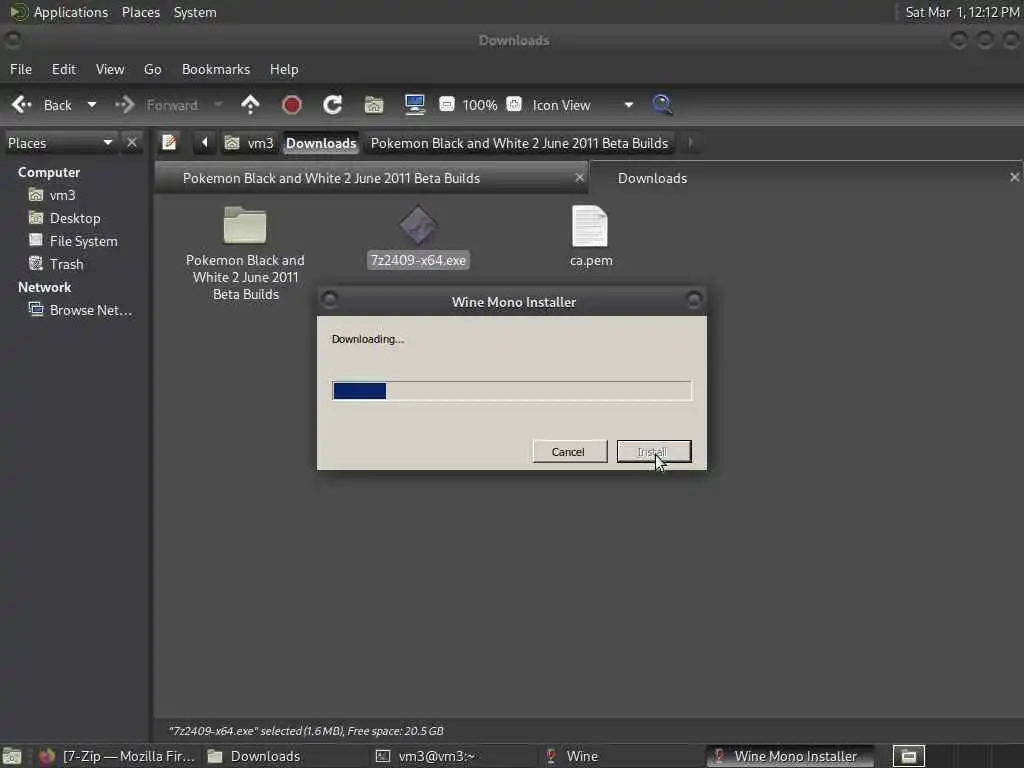Select the 7z2409-x64.exe file icon

click(x=418, y=226)
